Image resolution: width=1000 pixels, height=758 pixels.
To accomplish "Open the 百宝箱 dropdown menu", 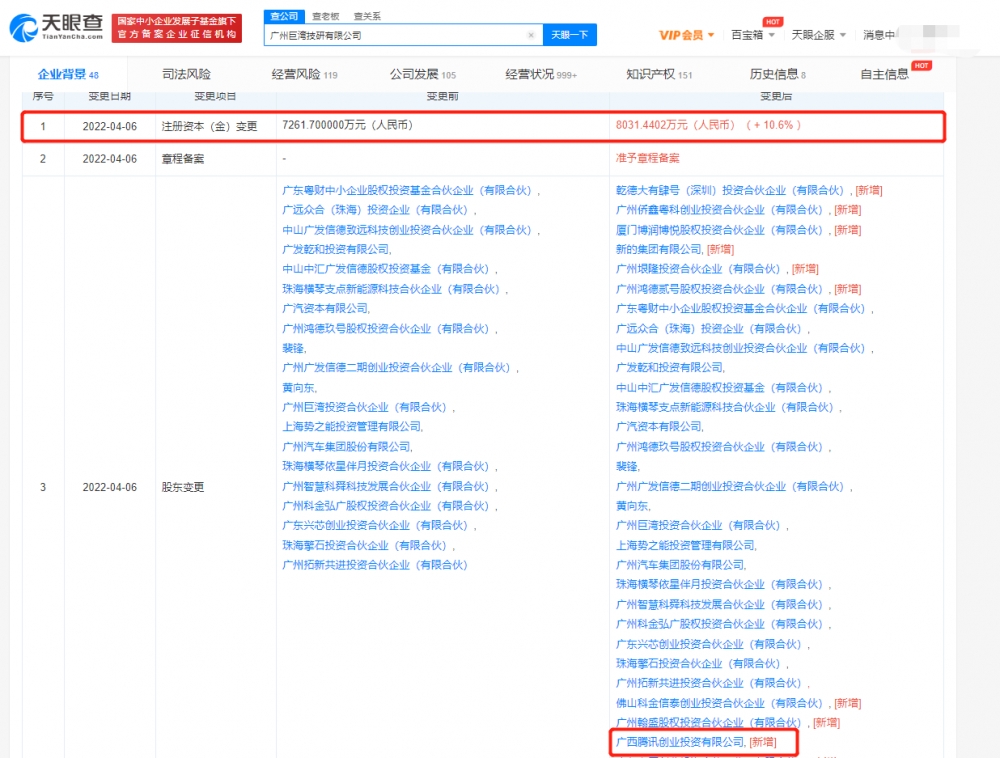I will pos(753,35).
